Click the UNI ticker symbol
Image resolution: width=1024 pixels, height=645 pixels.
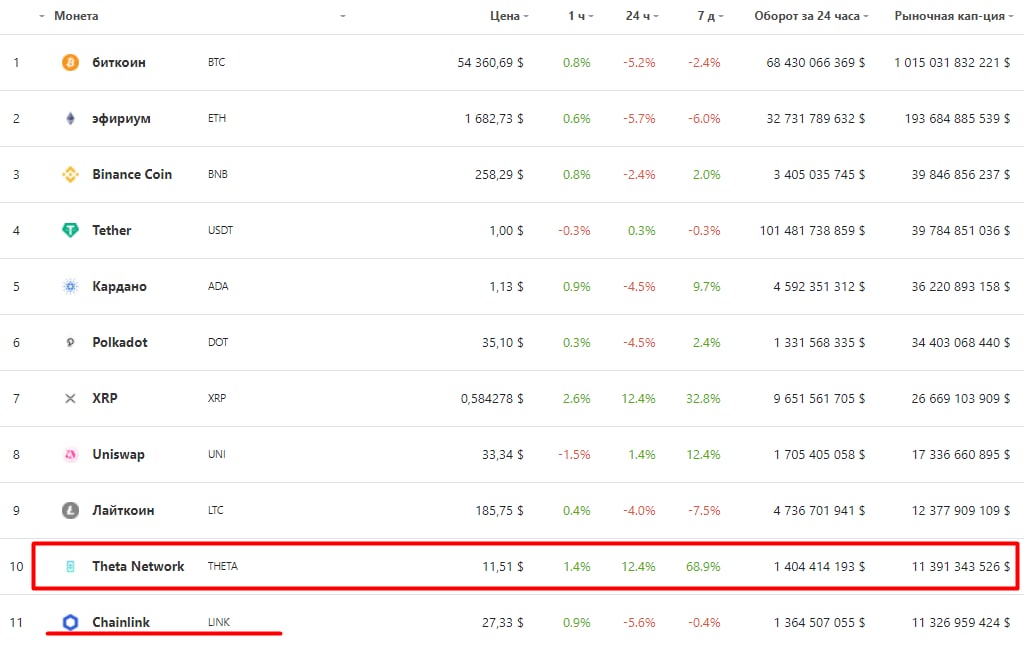(x=217, y=454)
